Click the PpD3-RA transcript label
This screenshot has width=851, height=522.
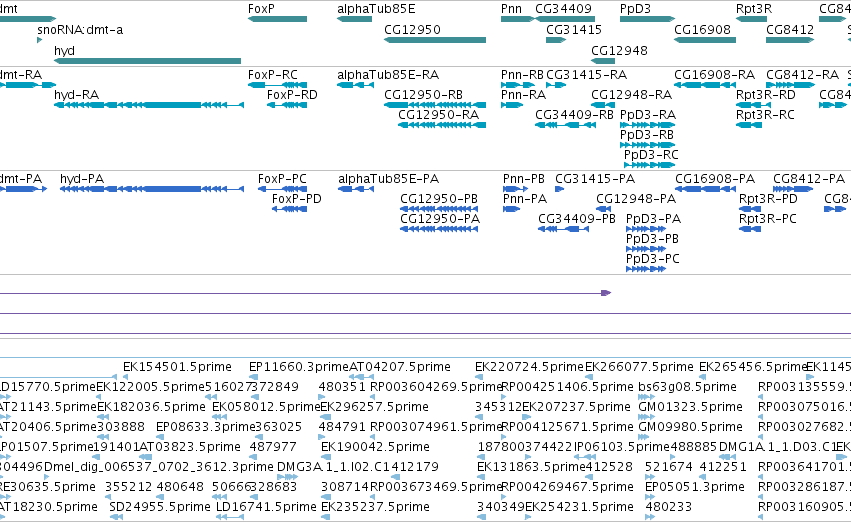[647, 115]
